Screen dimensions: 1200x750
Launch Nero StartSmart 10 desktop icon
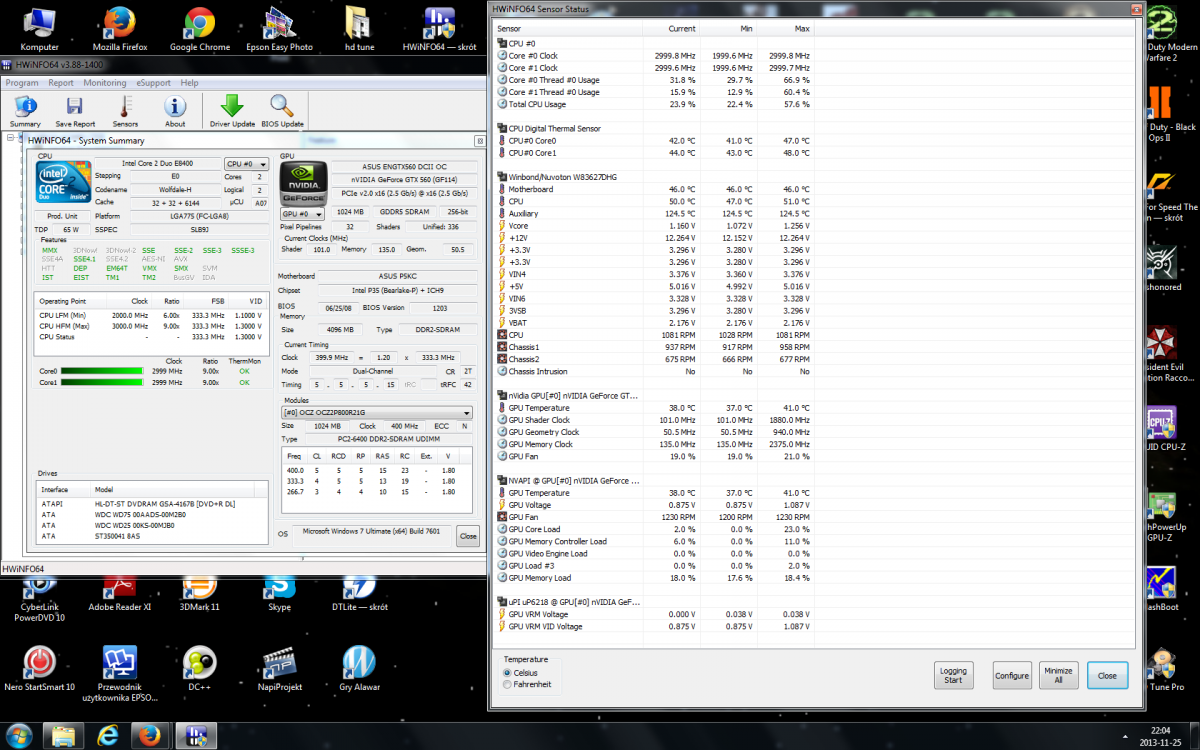[40, 669]
